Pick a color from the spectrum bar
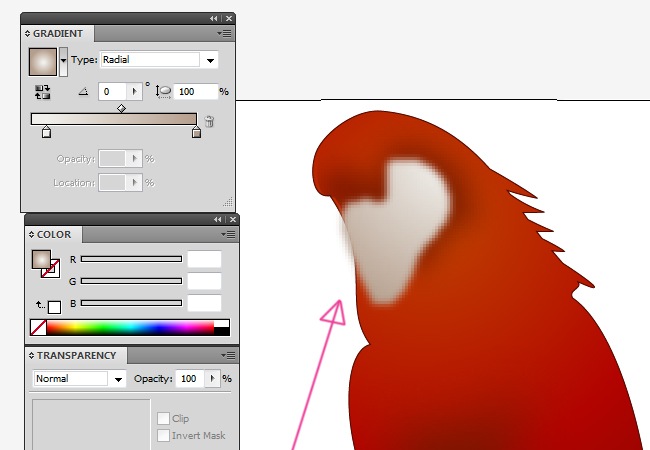 click(131, 327)
